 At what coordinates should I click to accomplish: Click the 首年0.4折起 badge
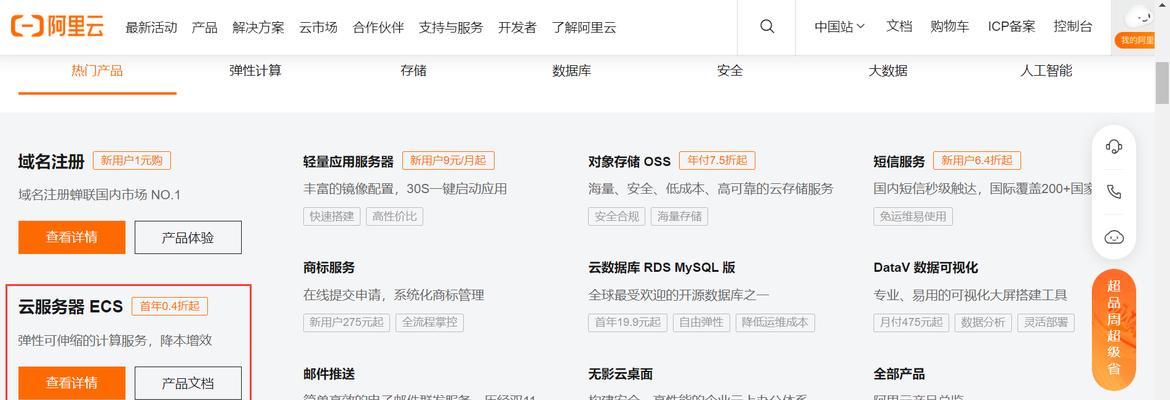[169, 307]
